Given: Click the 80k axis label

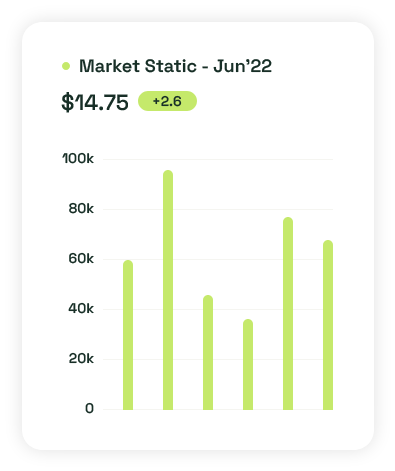Looking at the screenshot, I should [x=81, y=209].
